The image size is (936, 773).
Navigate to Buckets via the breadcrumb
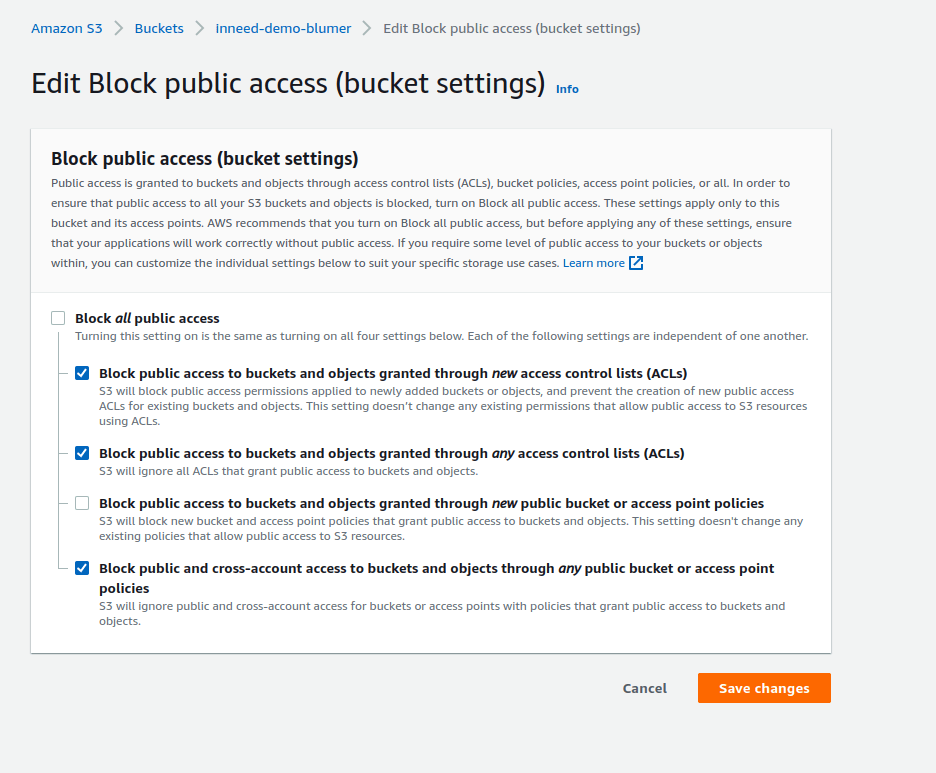pyautogui.click(x=159, y=28)
